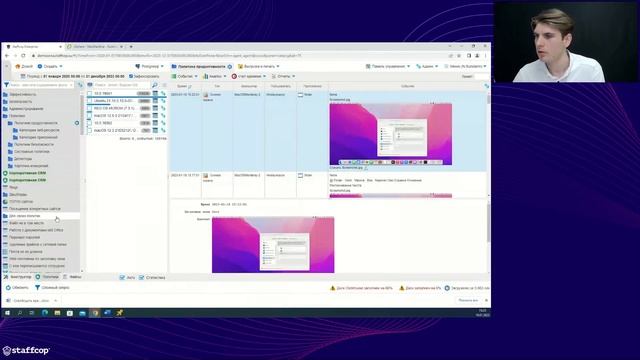
Task: Open the События dropdown in the report toolbar
Action: (x=184, y=76)
